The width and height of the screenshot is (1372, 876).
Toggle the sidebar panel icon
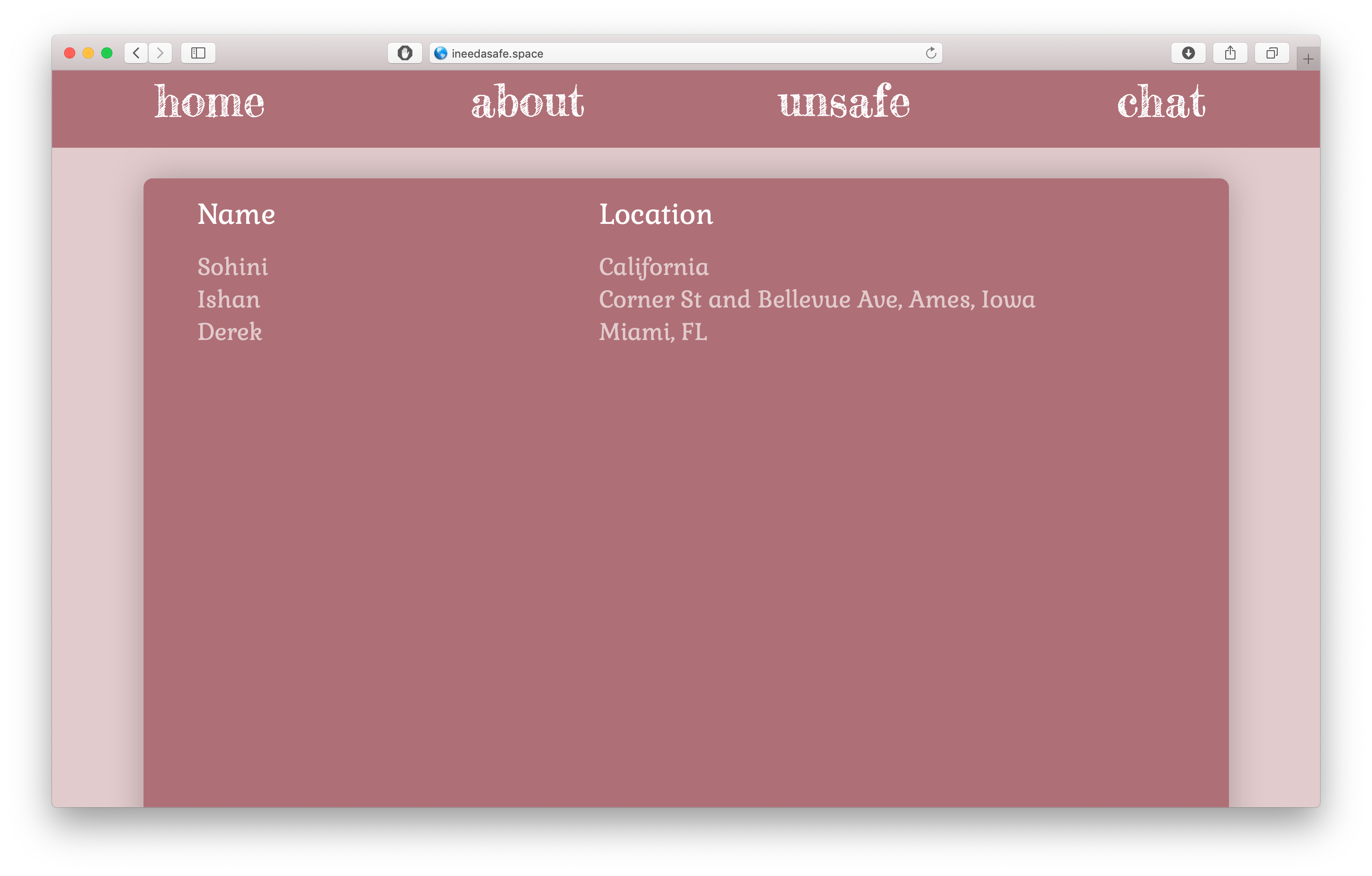[x=198, y=53]
